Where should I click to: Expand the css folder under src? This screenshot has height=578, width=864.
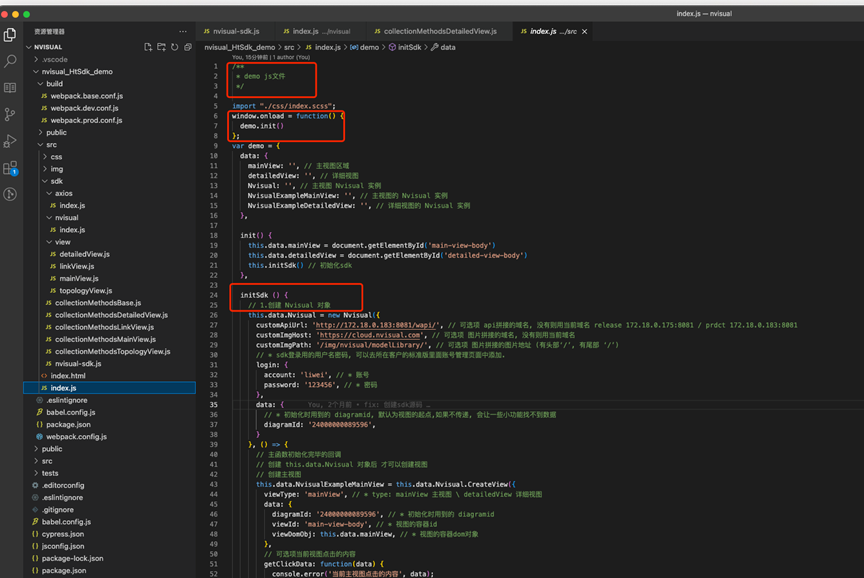click(56, 157)
